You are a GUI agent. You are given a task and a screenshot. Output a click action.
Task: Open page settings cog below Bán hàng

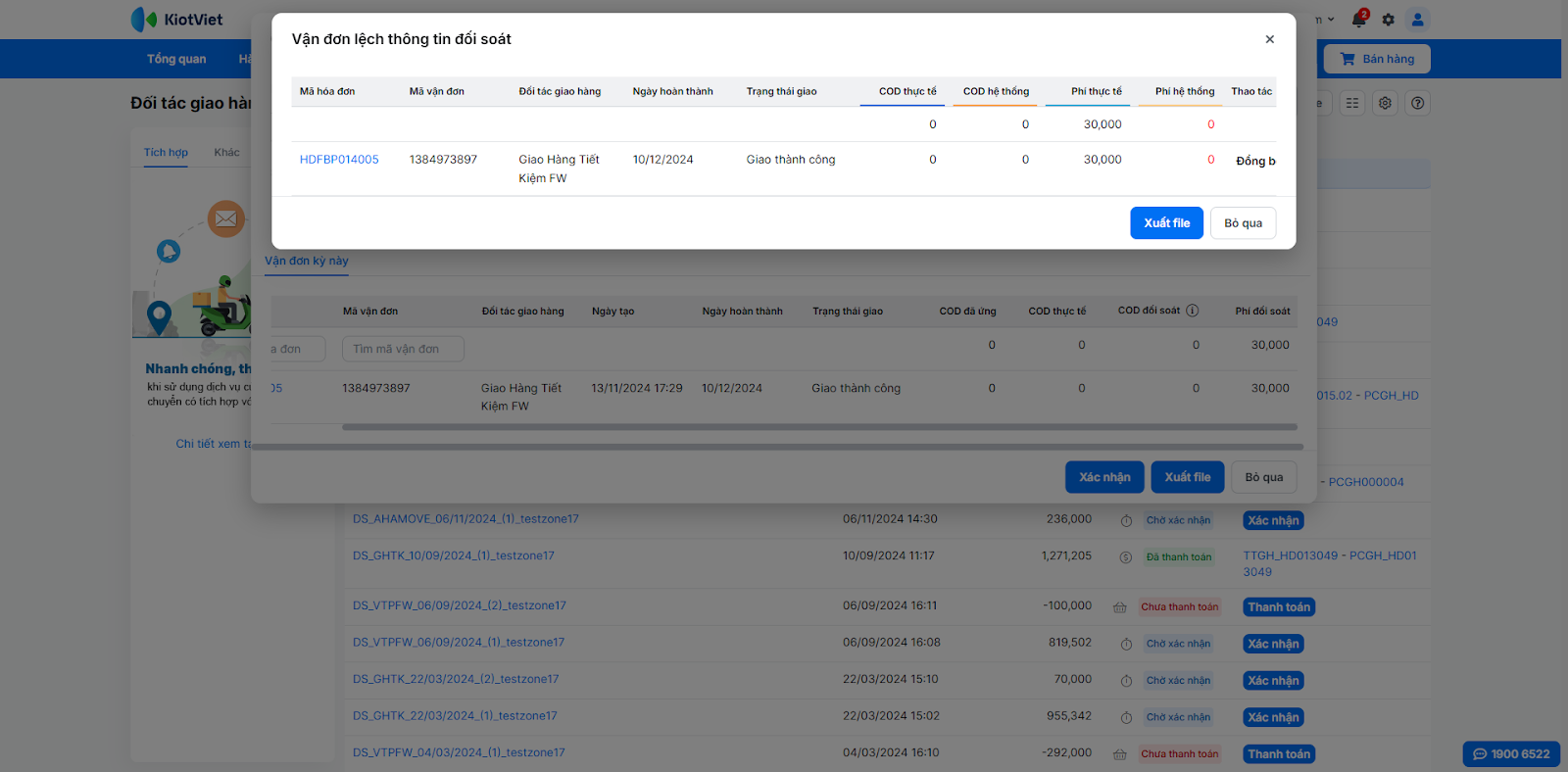(1385, 103)
